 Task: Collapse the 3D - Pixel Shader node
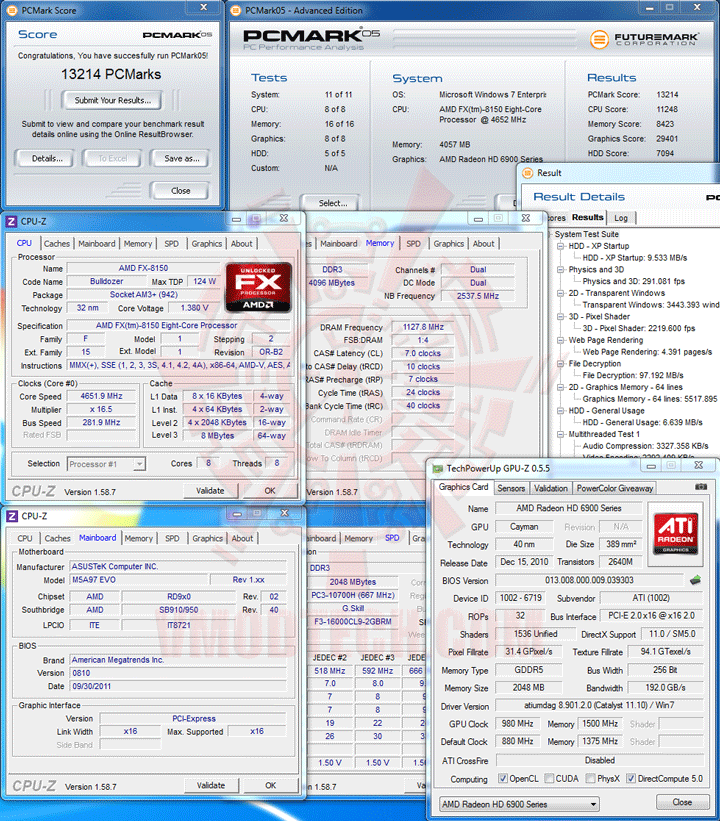[x=561, y=317]
